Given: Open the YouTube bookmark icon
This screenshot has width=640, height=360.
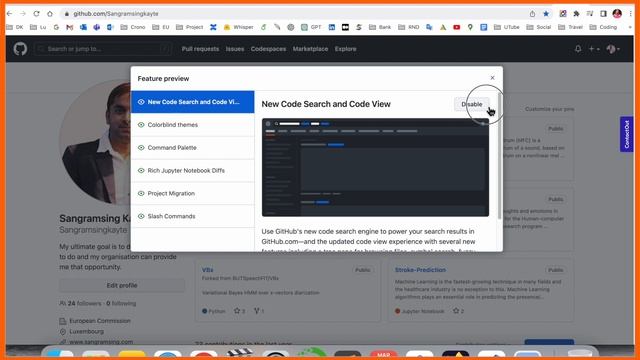Looking at the screenshot, I should 457,27.
